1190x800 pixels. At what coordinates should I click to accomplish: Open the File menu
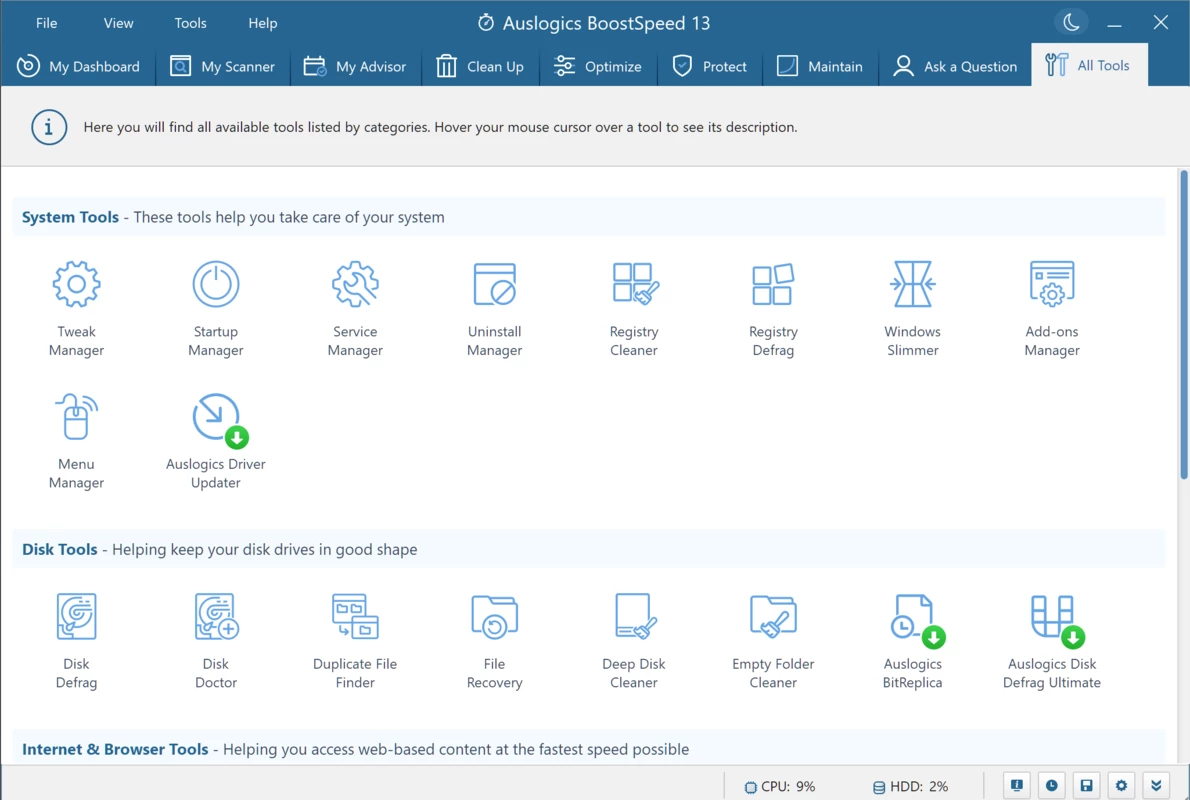pyautogui.click(x=46, y=23)
